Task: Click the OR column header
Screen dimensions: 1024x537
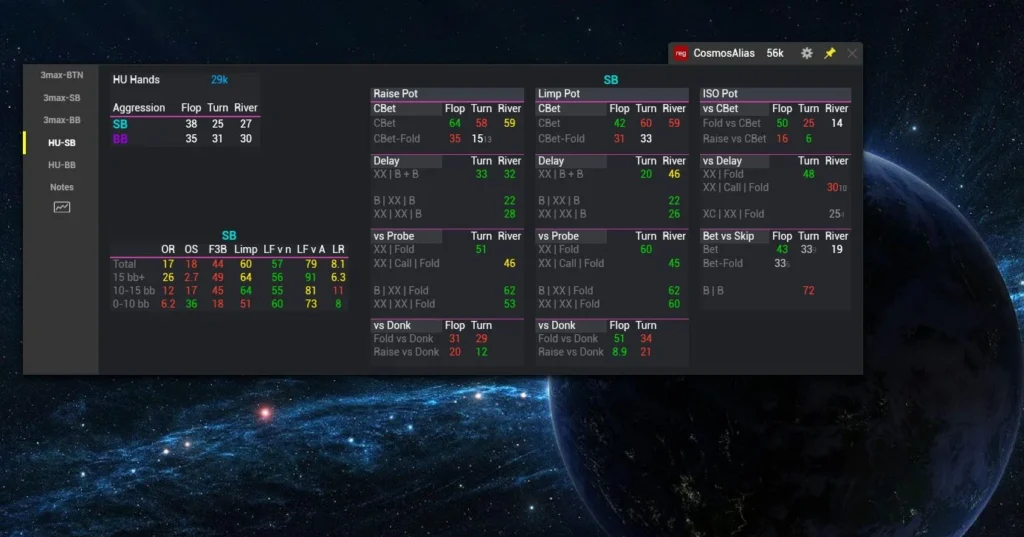Action: pos(168,250)
